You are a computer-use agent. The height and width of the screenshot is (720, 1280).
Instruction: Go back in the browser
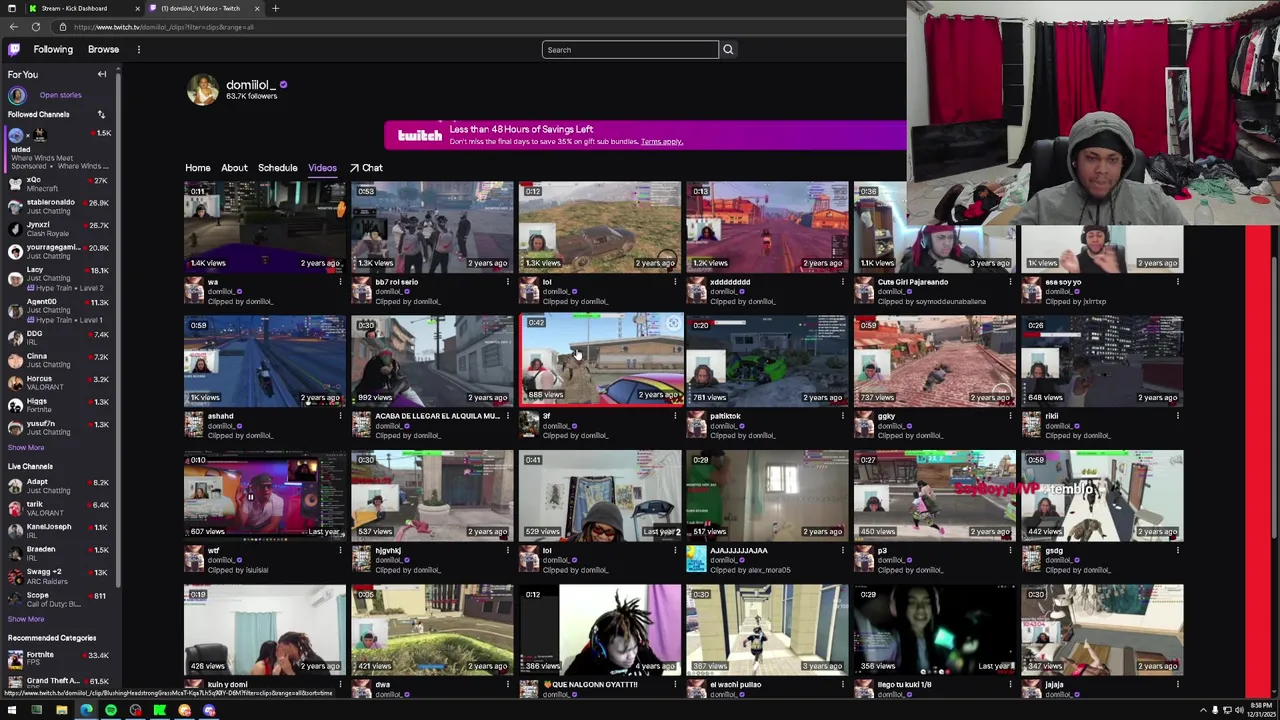[x=13, y=27]
